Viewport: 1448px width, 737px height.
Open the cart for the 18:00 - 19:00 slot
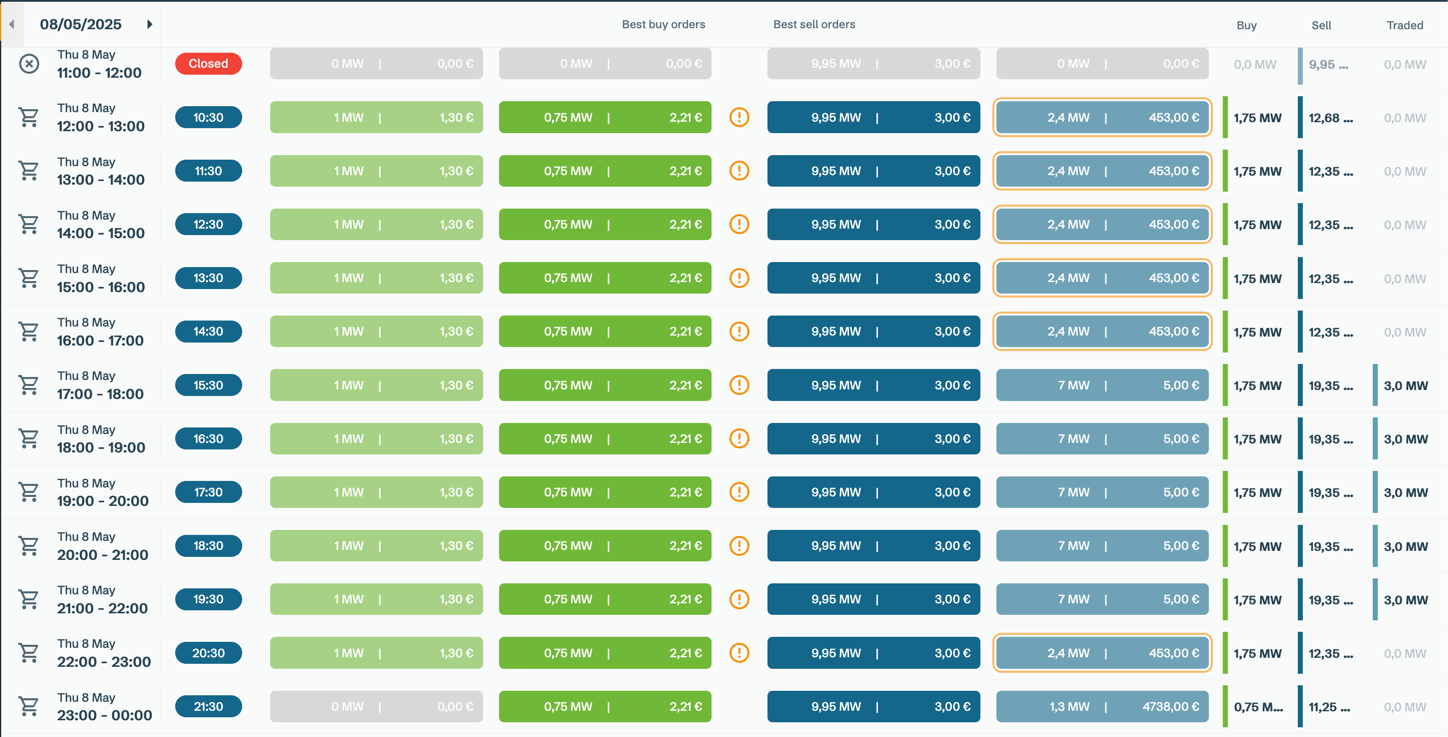click(29, 439)
